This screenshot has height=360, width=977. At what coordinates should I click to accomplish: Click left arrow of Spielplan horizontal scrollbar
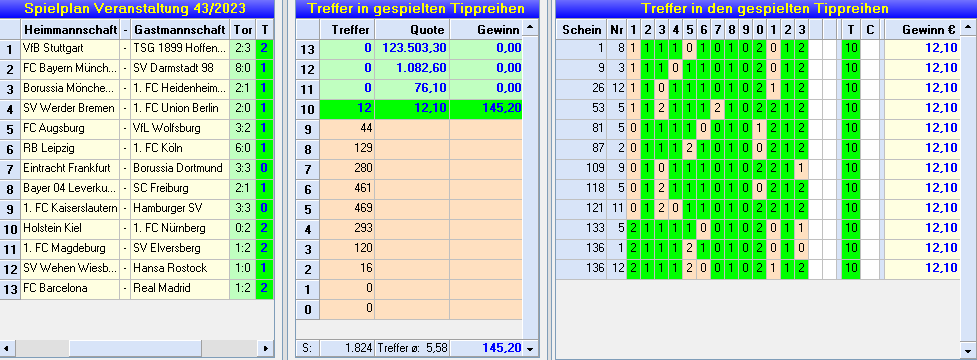pyautogui.click(x=6, y=348)
